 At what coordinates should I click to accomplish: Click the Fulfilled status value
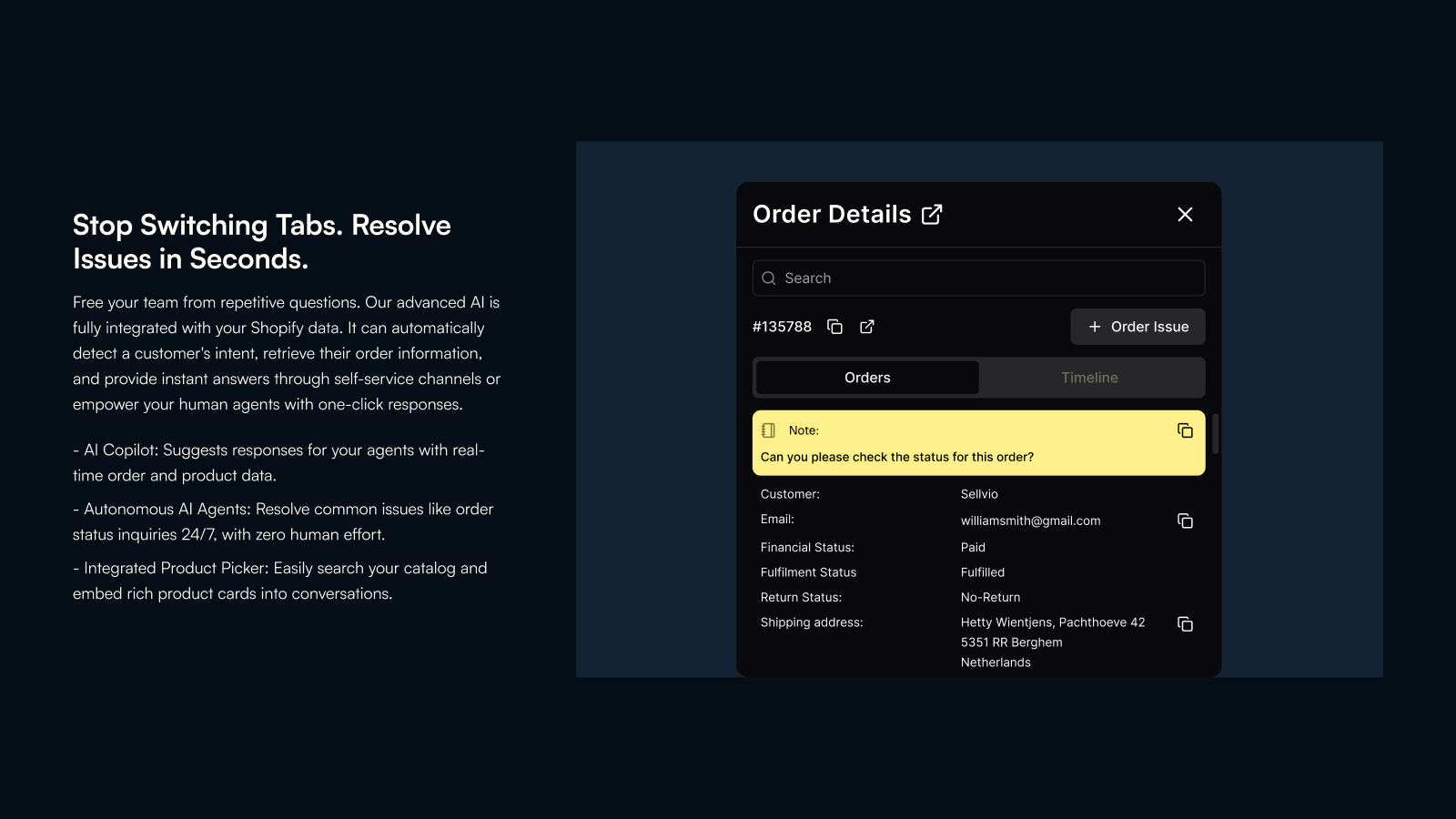(983, 572)
